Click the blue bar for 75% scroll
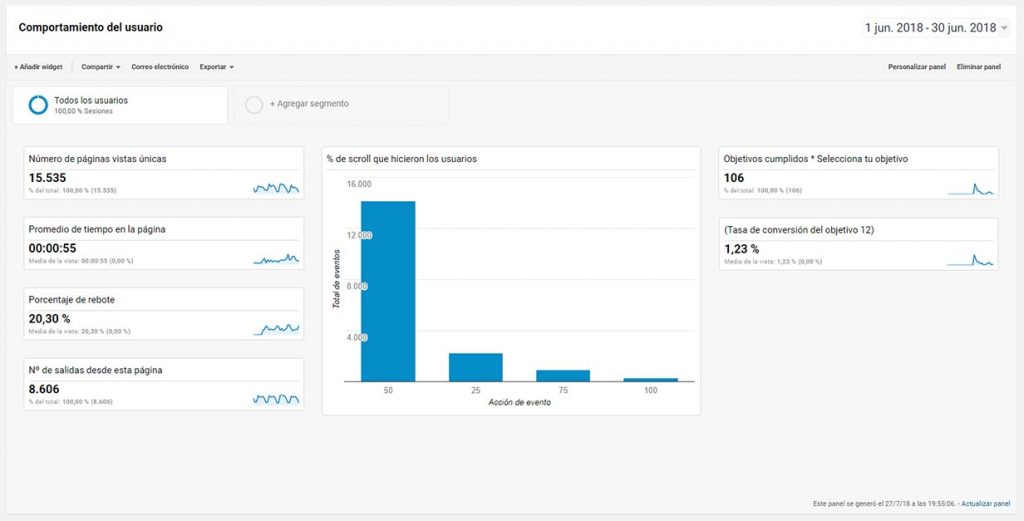1024x521 pixels. tap(563, 375)
